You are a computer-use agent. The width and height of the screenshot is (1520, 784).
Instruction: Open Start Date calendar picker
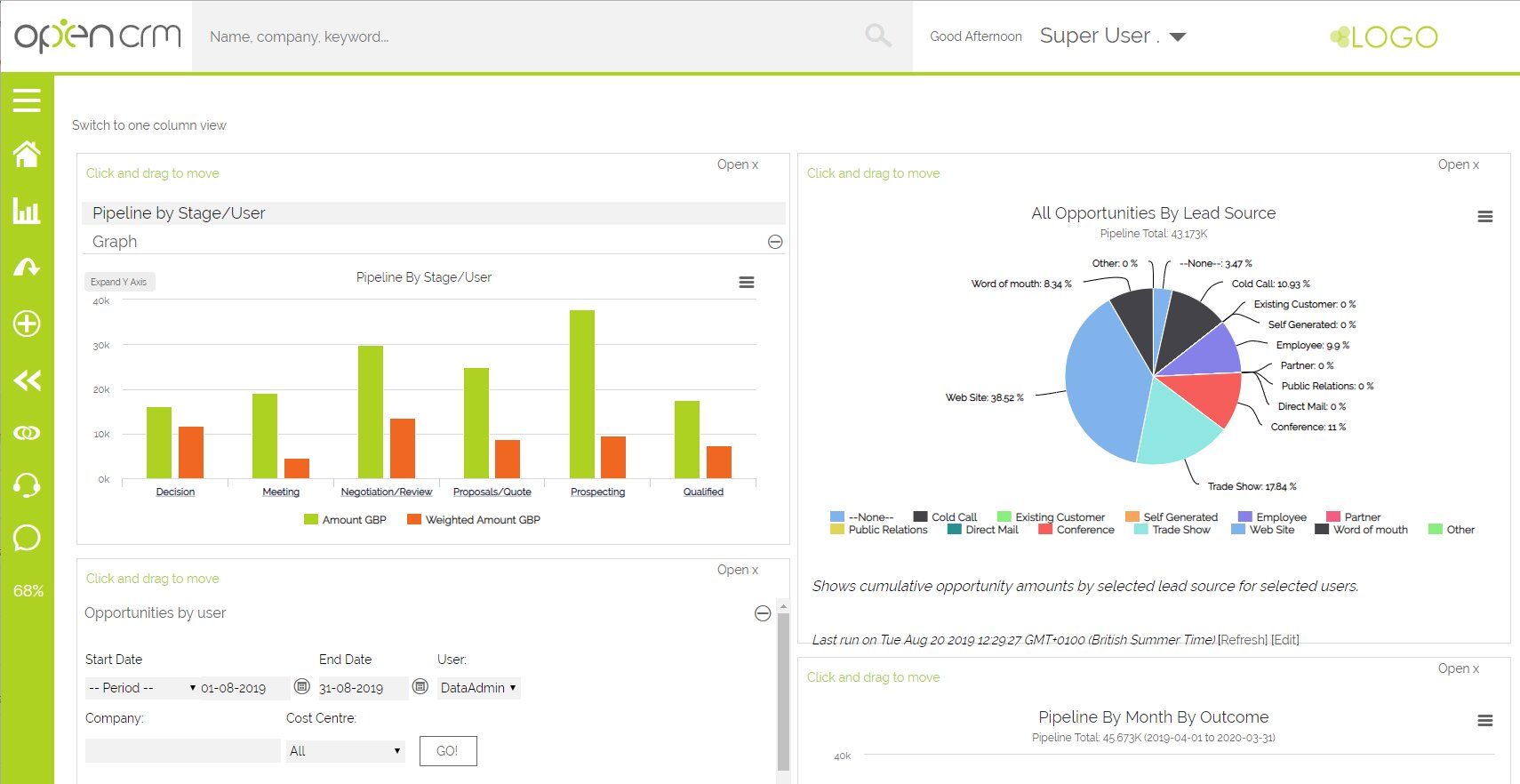302,686
